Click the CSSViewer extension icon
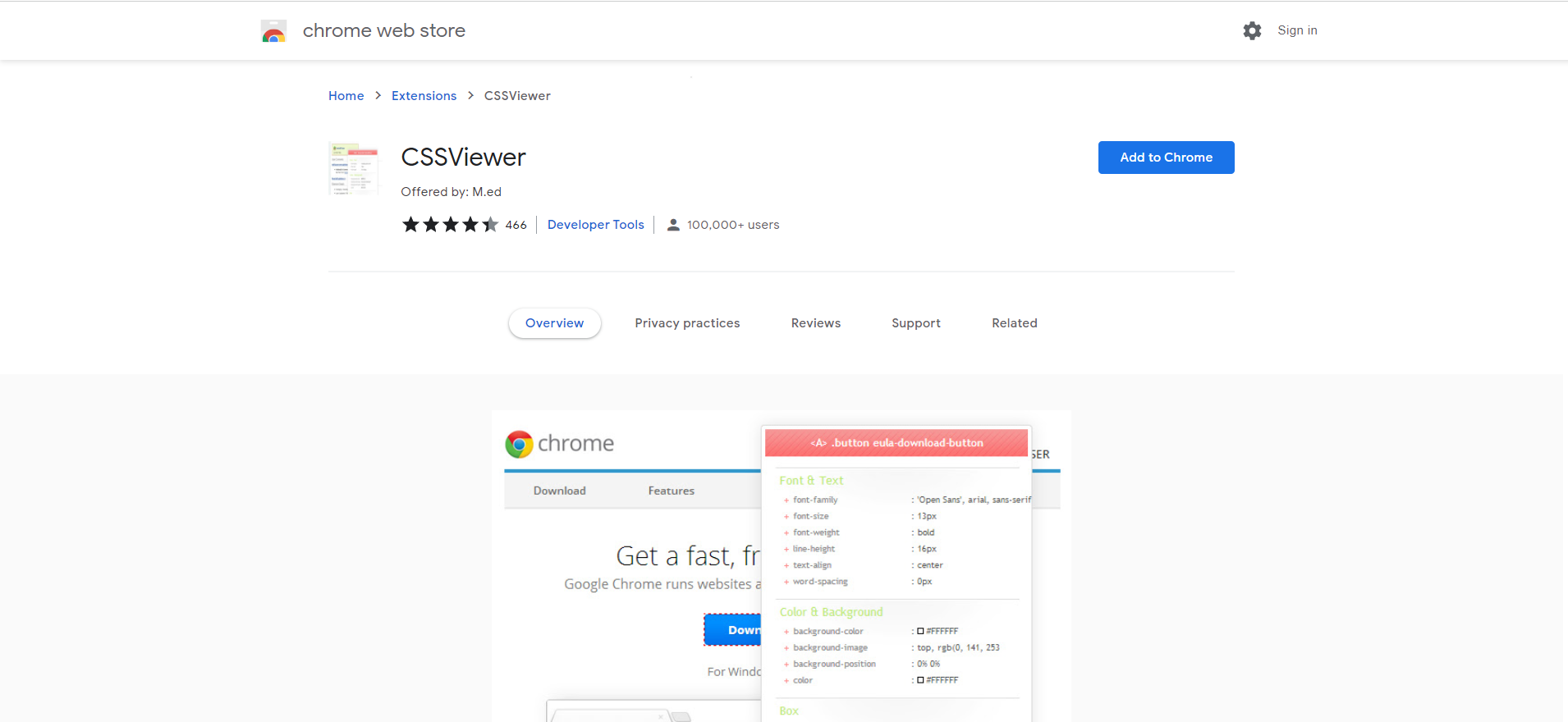Image resolution: width=1568 pixels, height=722 pixels. [354, 168]
